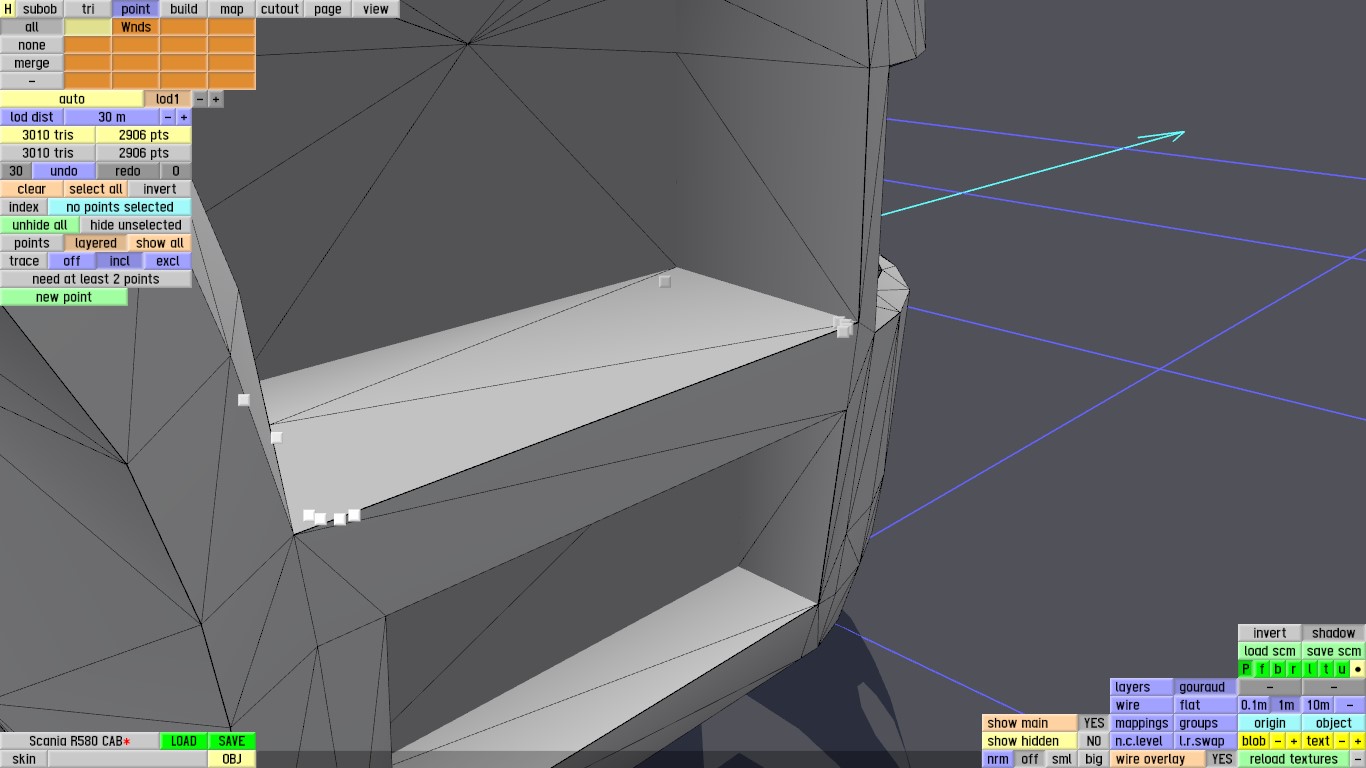The width and height of the screenshot is (1366, 768).
Task: Open the build tab
Action: click(184, 9)
